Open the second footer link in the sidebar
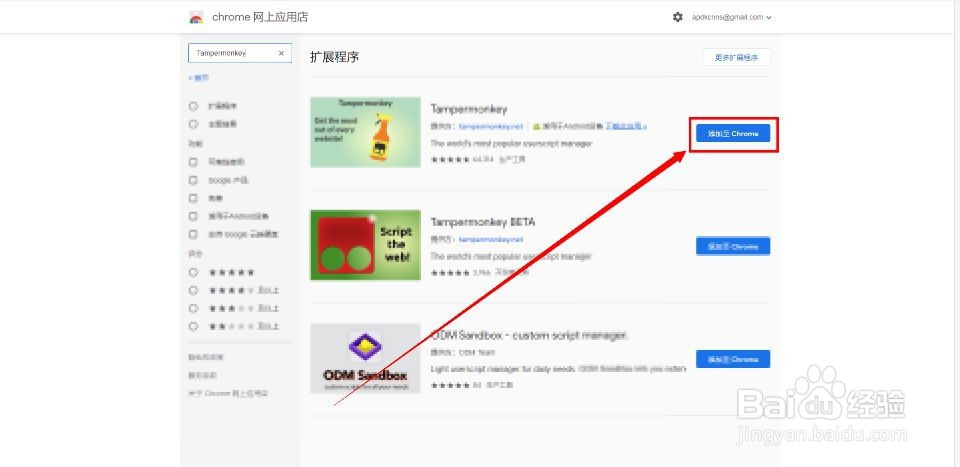Viewport: 960px width, 467px height. coord(203,375)
